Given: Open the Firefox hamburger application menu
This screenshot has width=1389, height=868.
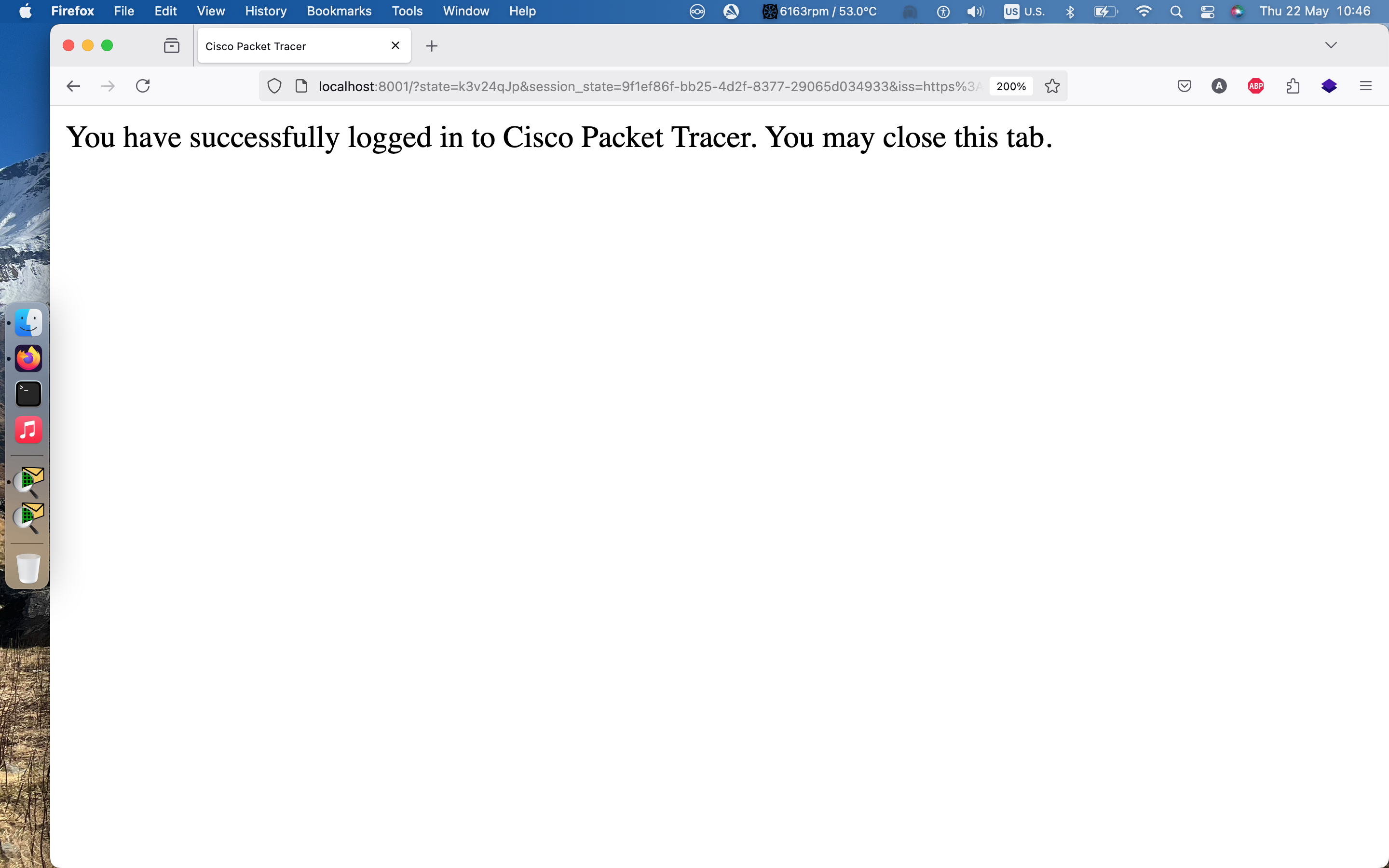Looking at the screenshot, I should coord(1365,86).
